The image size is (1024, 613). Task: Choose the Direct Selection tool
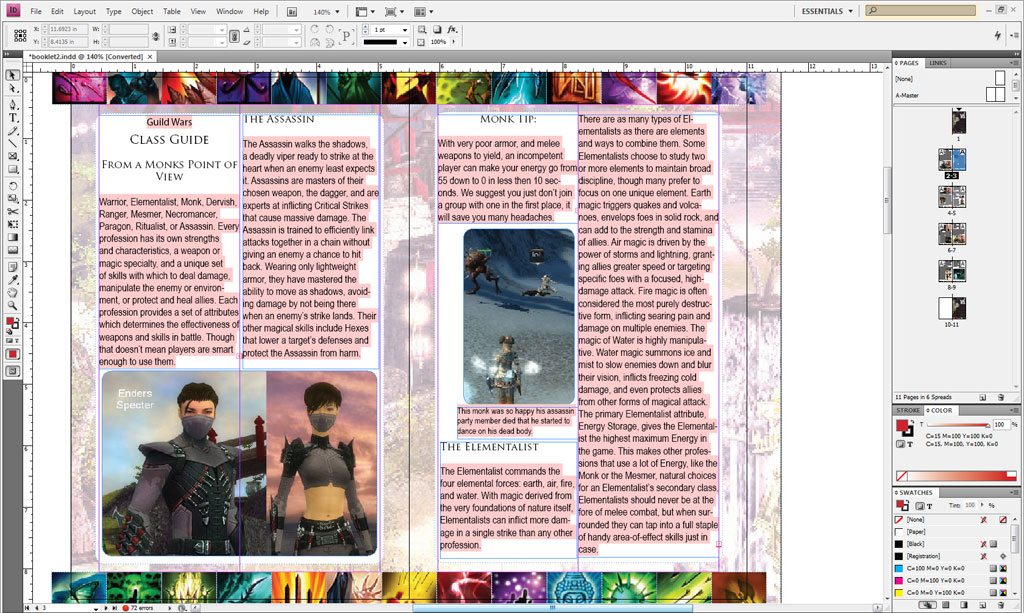point(13,89)
